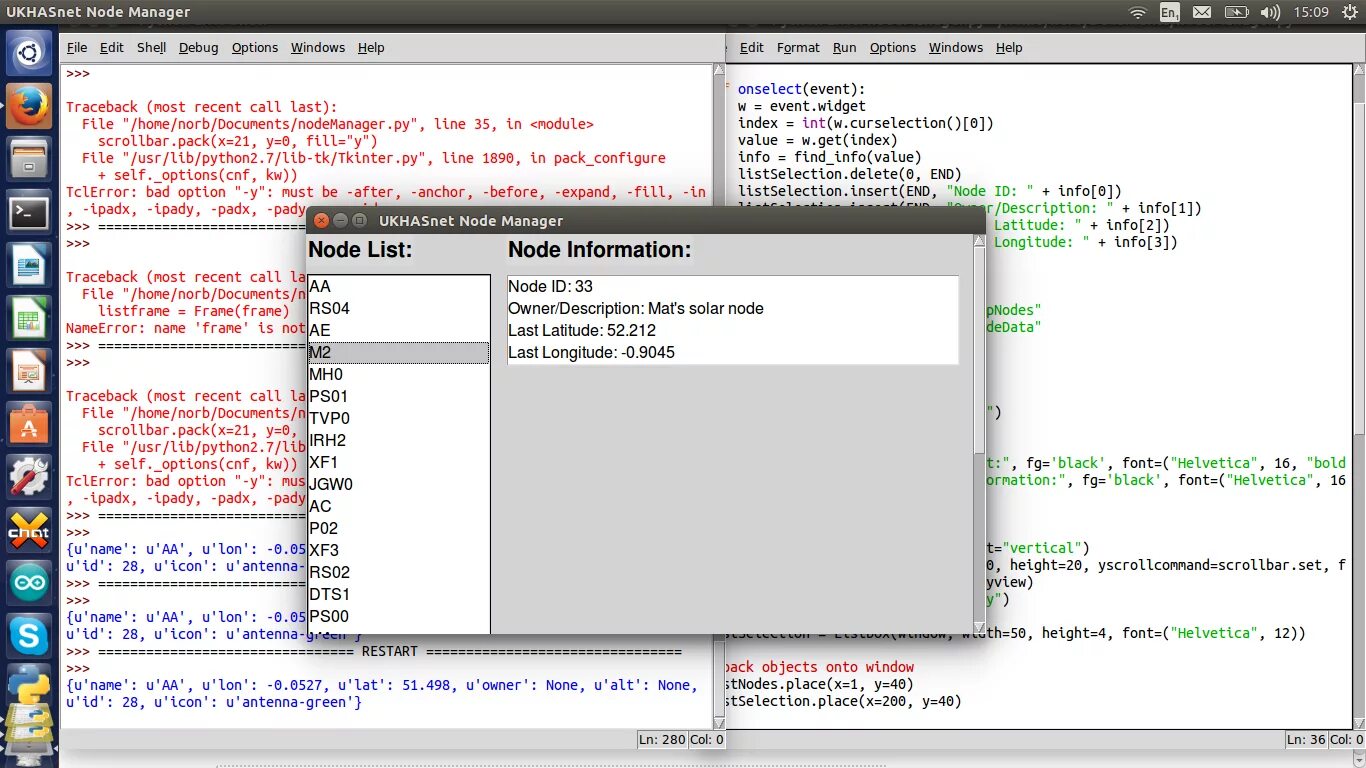Click the 'Node ID: 33' information row
The height and width of the screenshot is (768, 1366).
[x=733, y=286]
